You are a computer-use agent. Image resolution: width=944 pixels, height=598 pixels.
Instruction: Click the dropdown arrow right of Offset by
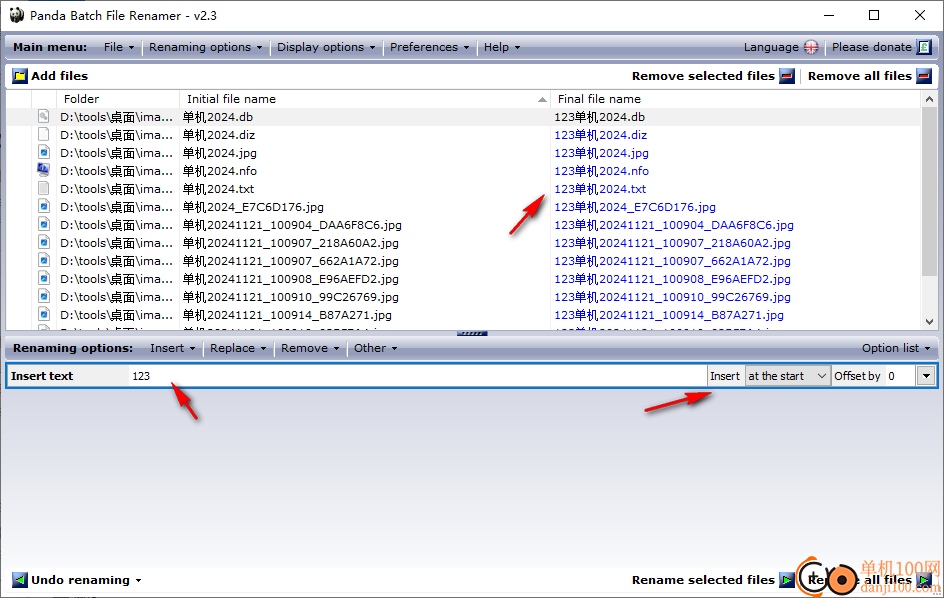point(926,376)
